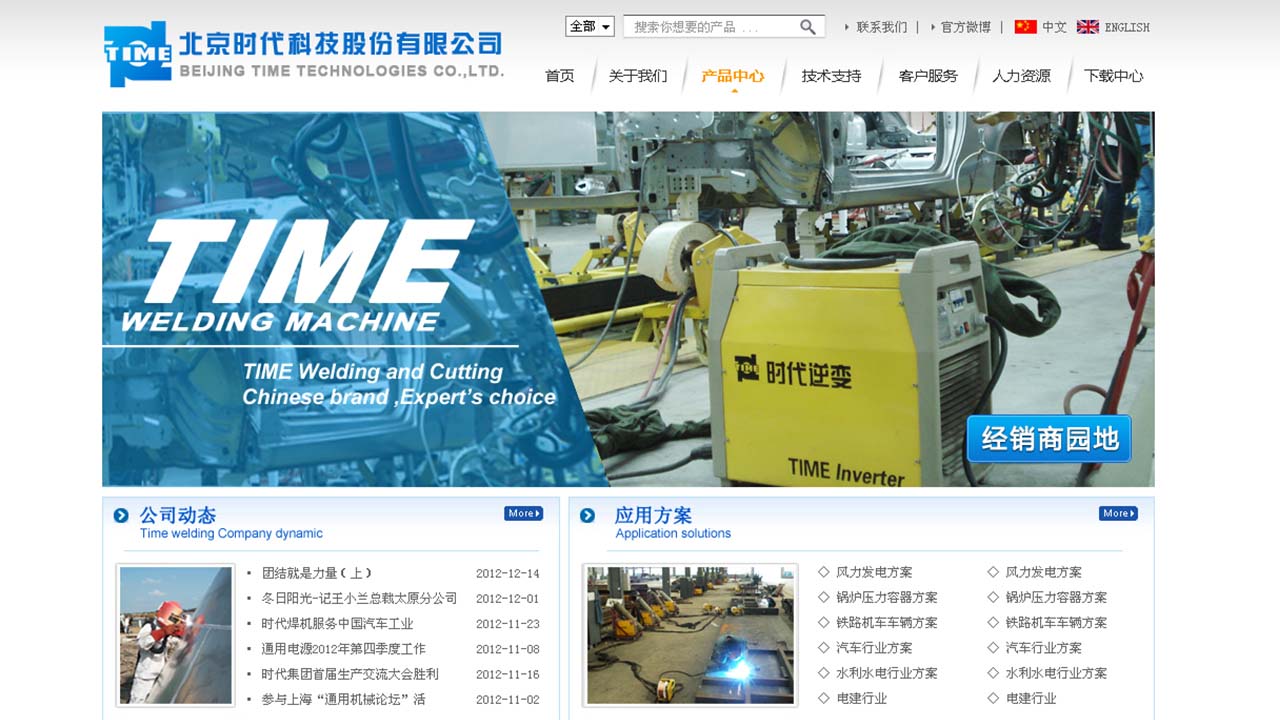Click the 应用方案 section heading
Viewport: 1280px width, 720px height.
point(653,515)
